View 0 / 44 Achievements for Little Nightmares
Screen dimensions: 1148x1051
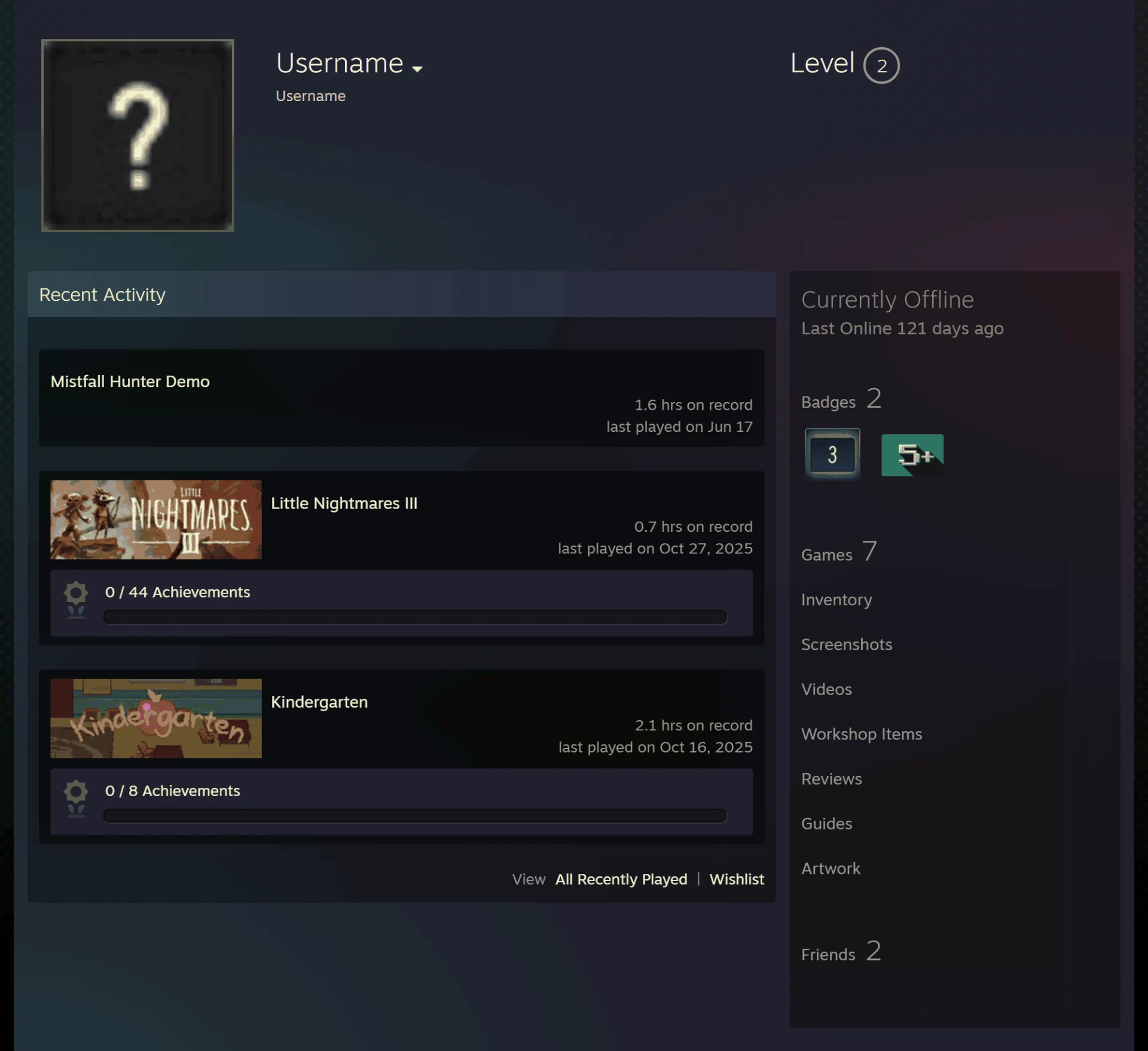point(178,592)
